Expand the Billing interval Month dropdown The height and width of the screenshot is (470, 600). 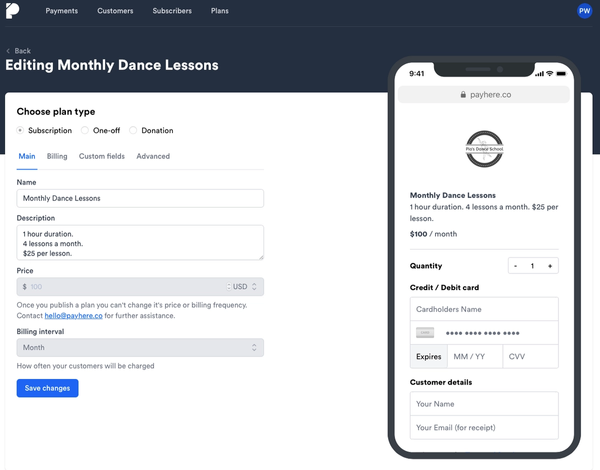[x=140, y=347]
